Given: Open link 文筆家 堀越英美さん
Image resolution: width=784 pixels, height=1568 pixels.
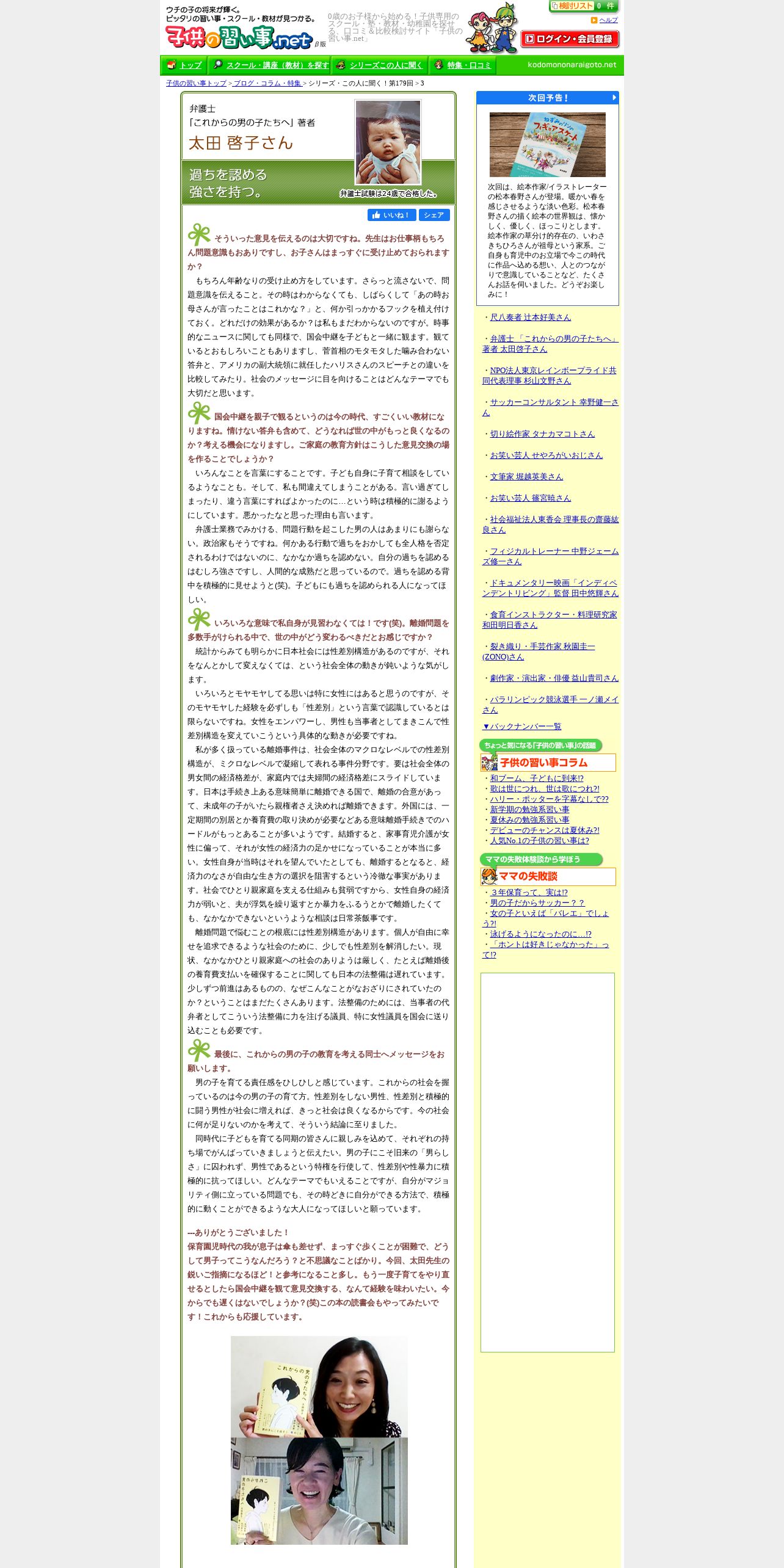Looking at the screenshot, I should pyautogui.click(x=526, y=477).
